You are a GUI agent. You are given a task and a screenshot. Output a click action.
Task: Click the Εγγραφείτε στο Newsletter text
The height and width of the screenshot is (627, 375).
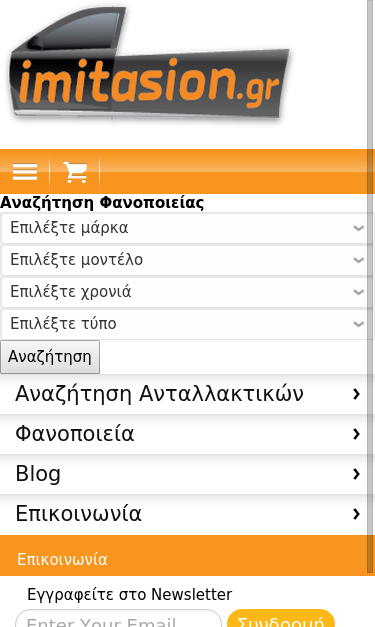[x=130, y=595]
